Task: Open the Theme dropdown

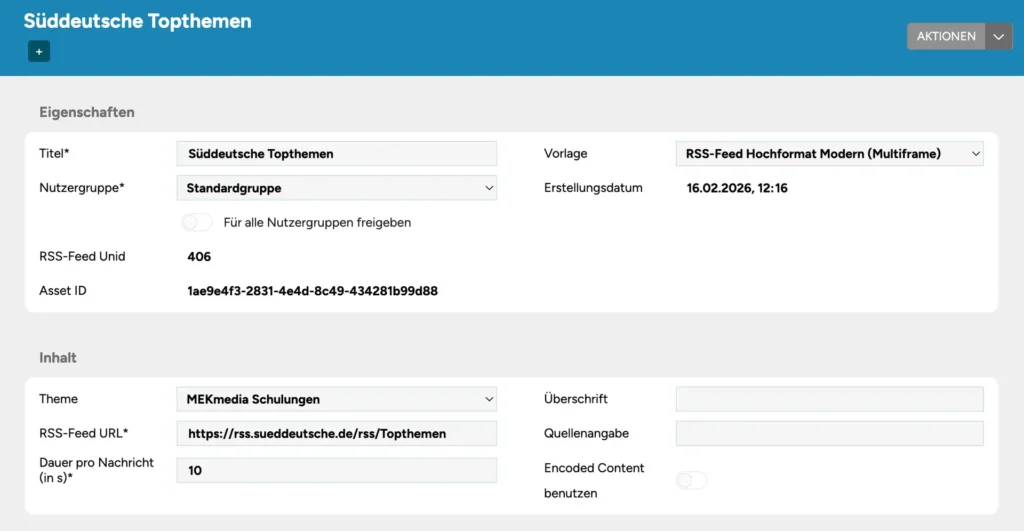Action: pyautogui.click(x=336, y=399)
